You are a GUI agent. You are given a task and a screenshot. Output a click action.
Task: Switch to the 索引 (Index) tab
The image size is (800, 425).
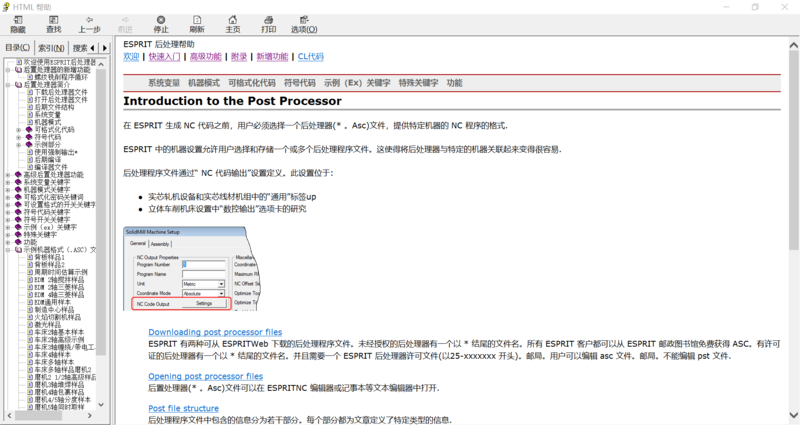[x=51, y=47]
